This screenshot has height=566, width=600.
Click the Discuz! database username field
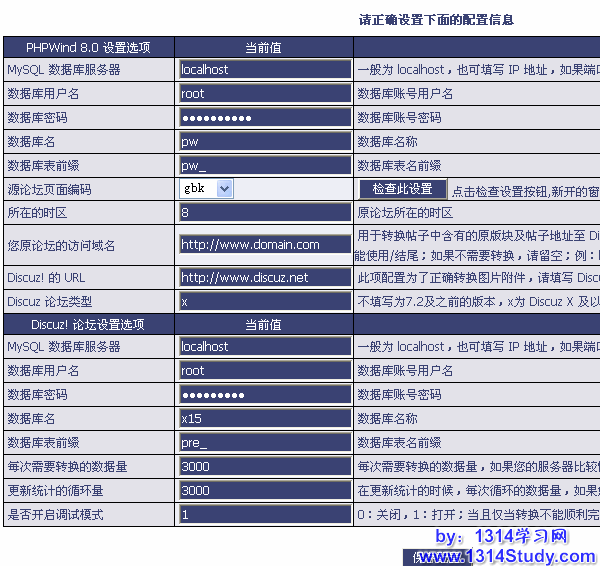(264, 371)
